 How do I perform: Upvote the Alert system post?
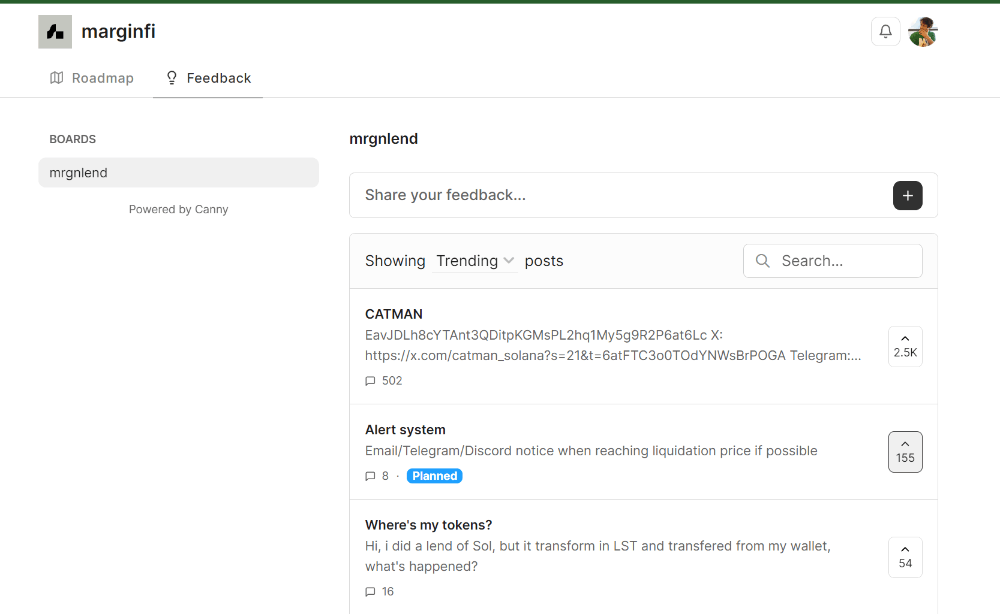[905, 452]
